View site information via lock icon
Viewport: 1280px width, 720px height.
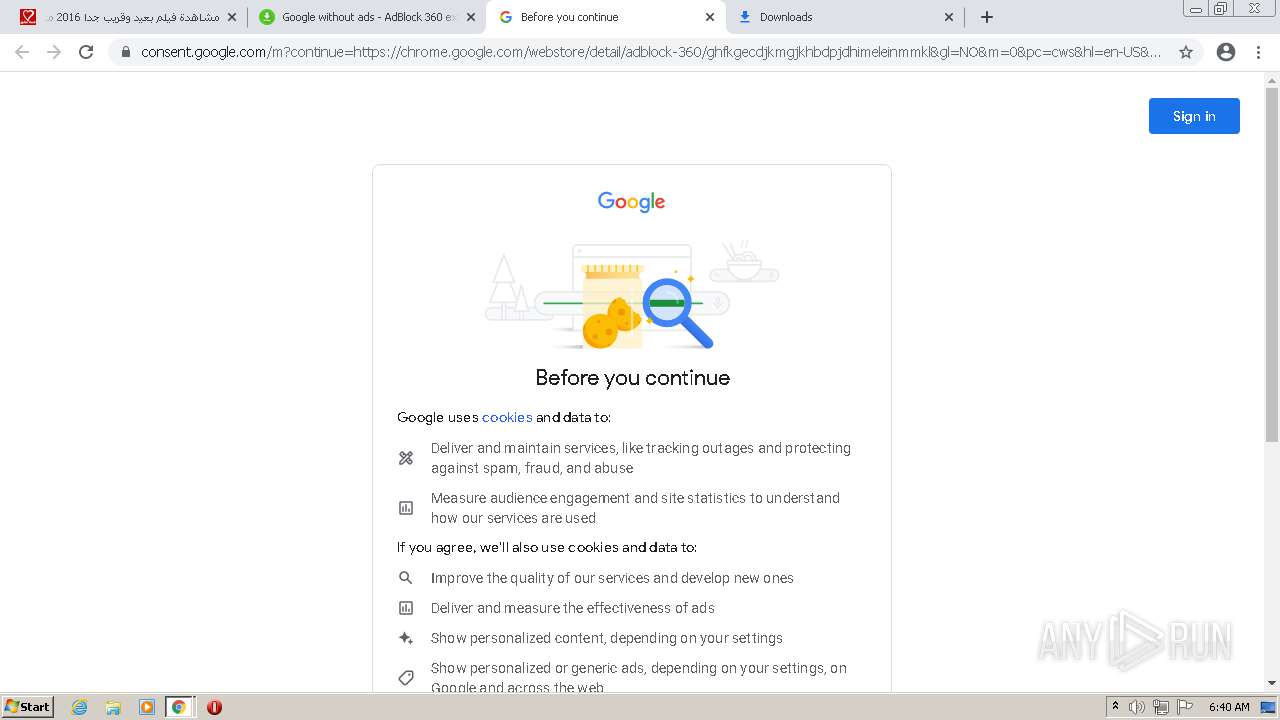coord(125,52)
